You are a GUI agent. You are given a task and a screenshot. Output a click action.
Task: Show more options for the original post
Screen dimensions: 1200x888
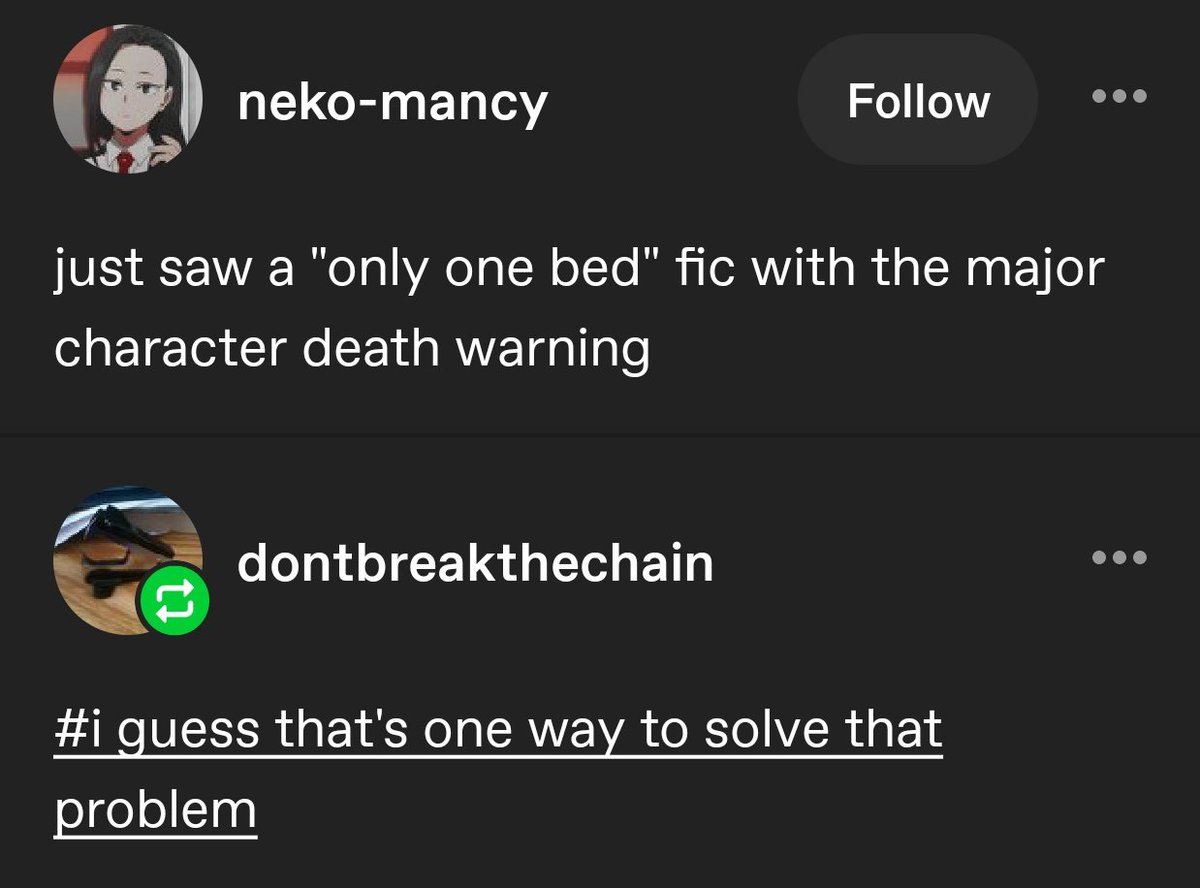point(1119,98)
